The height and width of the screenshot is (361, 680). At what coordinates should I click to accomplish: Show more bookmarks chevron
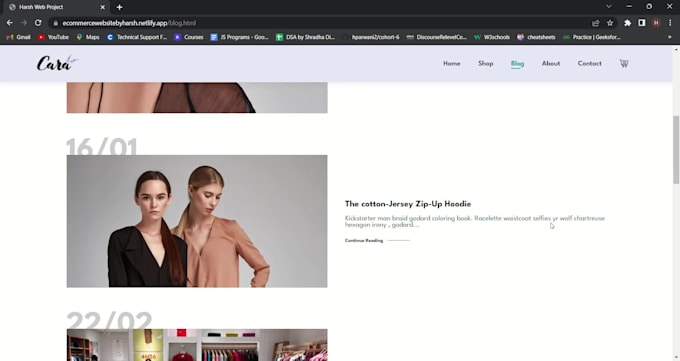(x=670, y=37)
